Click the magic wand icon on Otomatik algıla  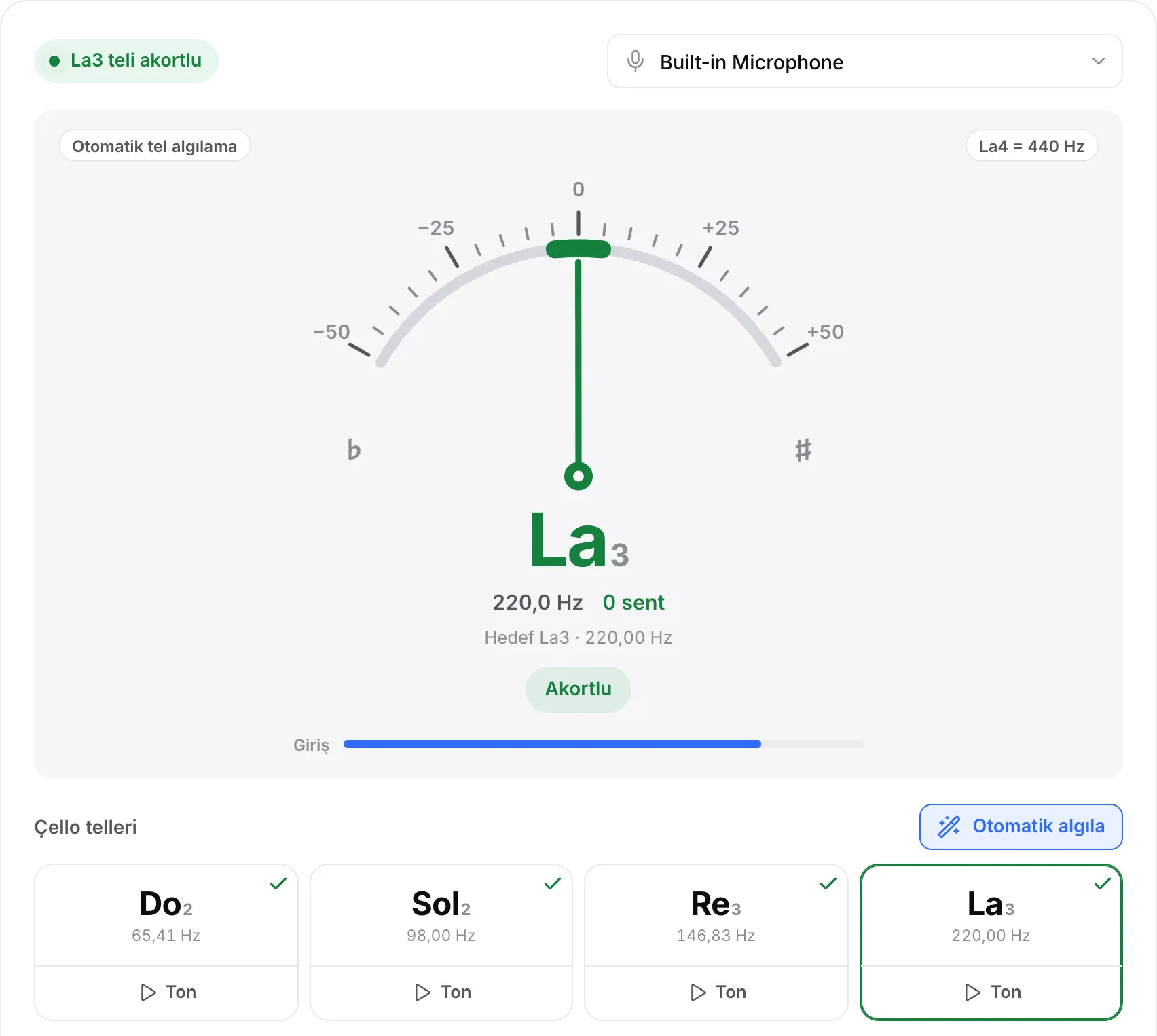[x=949, y=826]
